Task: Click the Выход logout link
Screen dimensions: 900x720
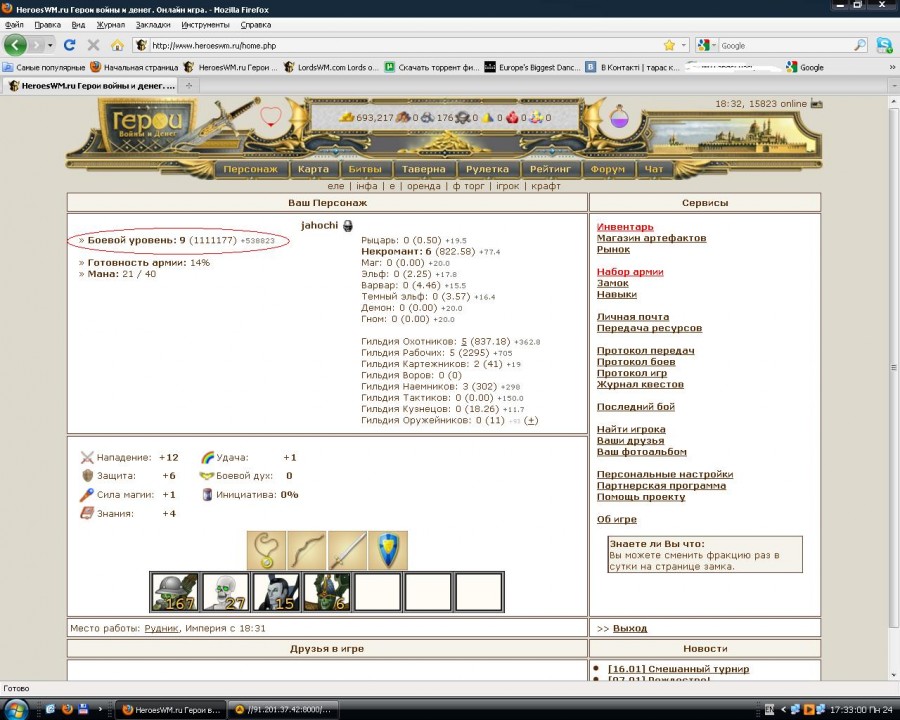Action: click(x=630, y=628)
